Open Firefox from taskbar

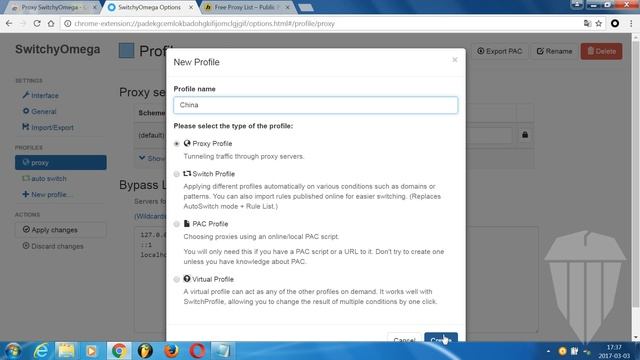[x=171, y=351]
